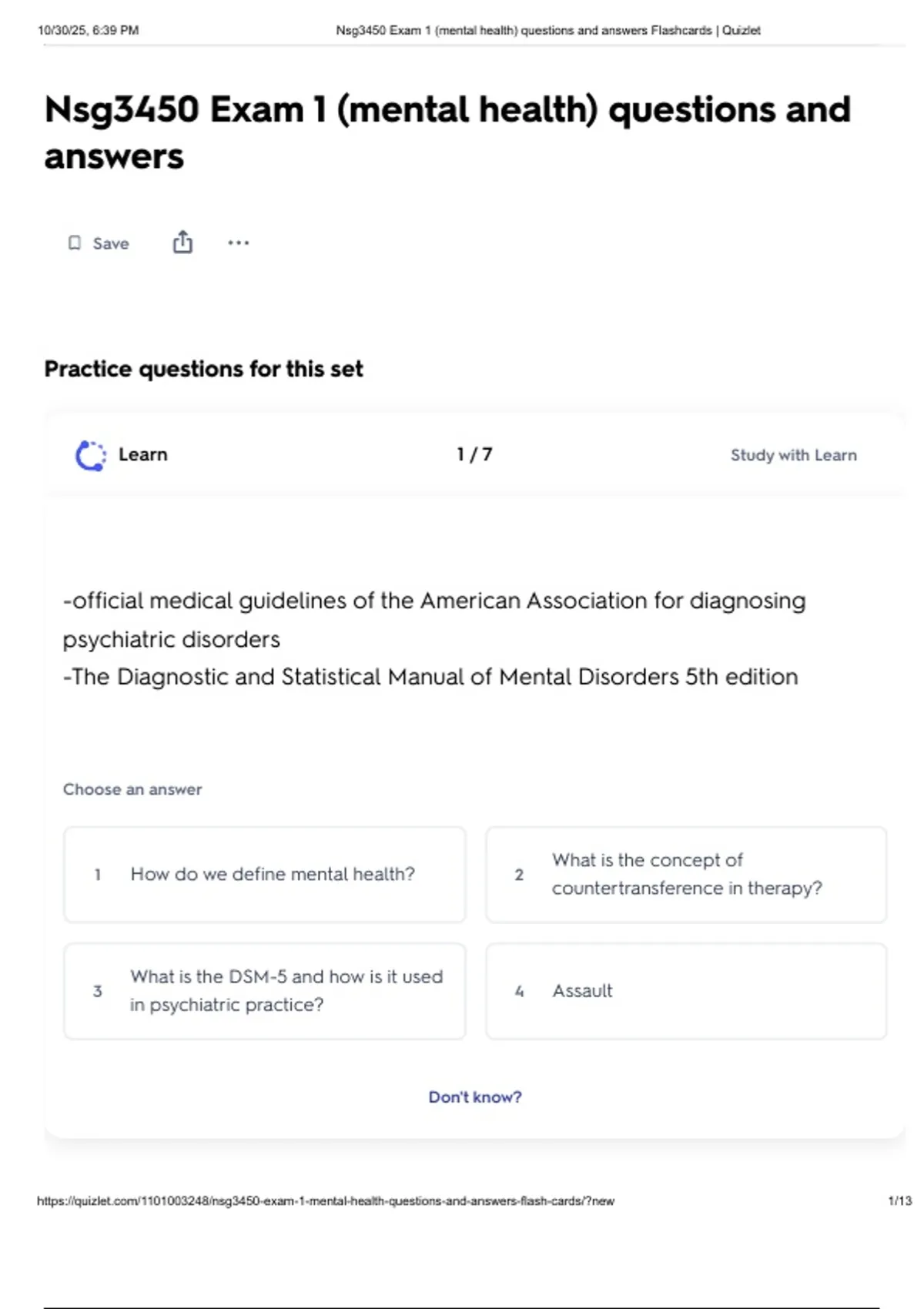Click the number 4 badge on Assault answer
The width and height of the screenshot is (924, 1309).
coord(519,991)
